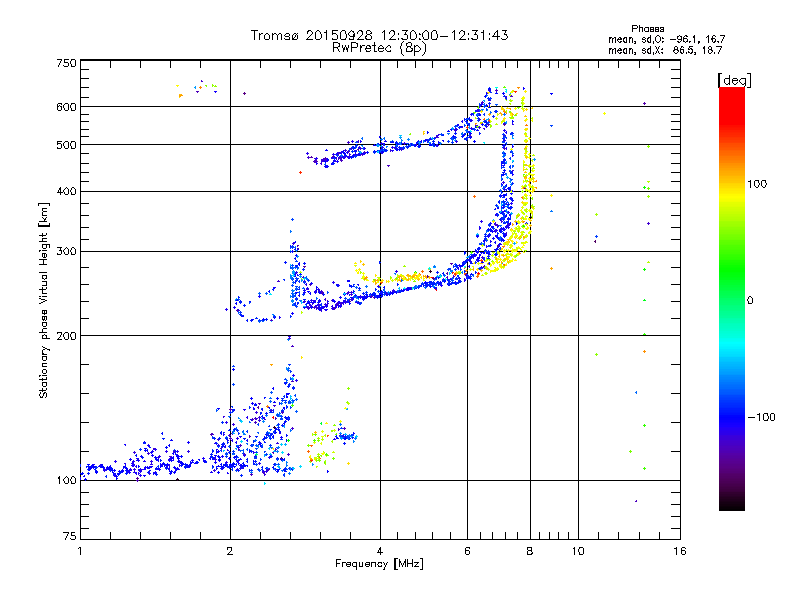The height and width of the screenshot is (600, 800).
Task: Click the plot title "Tromsø 20150928 12:30:00-12:31:43"
Action: 379,35
